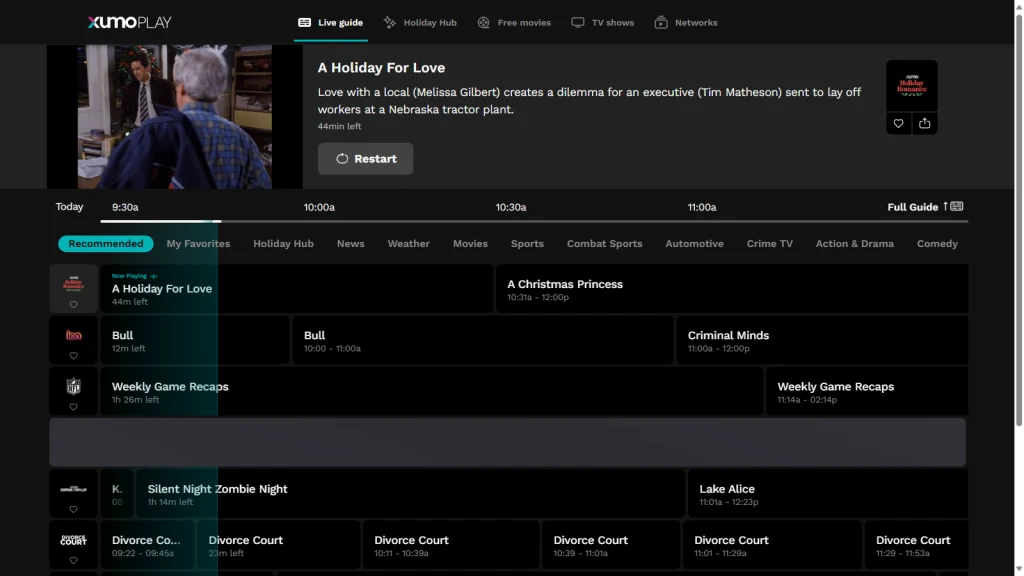Open the Holiday Hub nav tab
The height and width of the screenshot is (576, 1024).
click(420, 22)
